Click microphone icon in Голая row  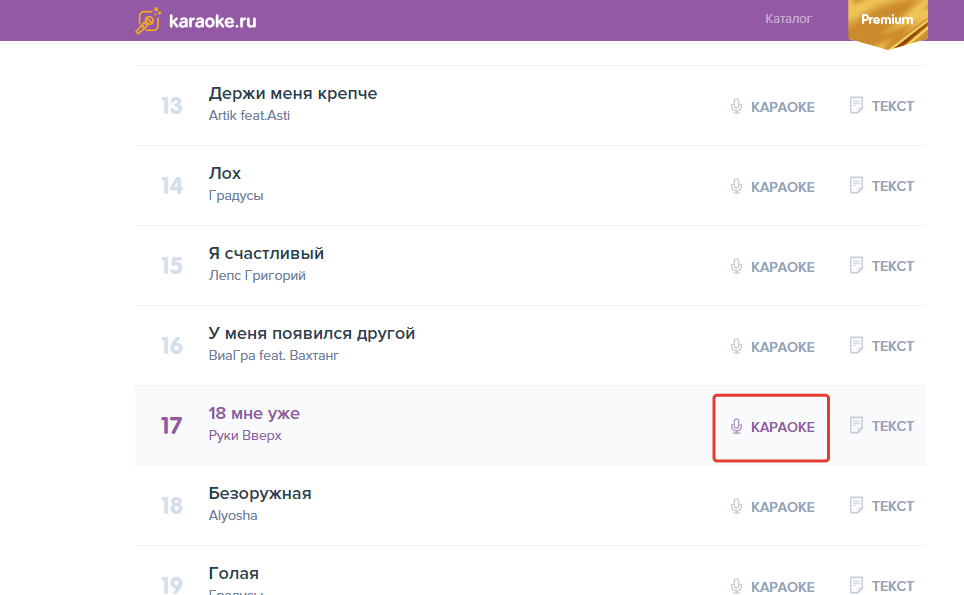[x=736, y=586]
